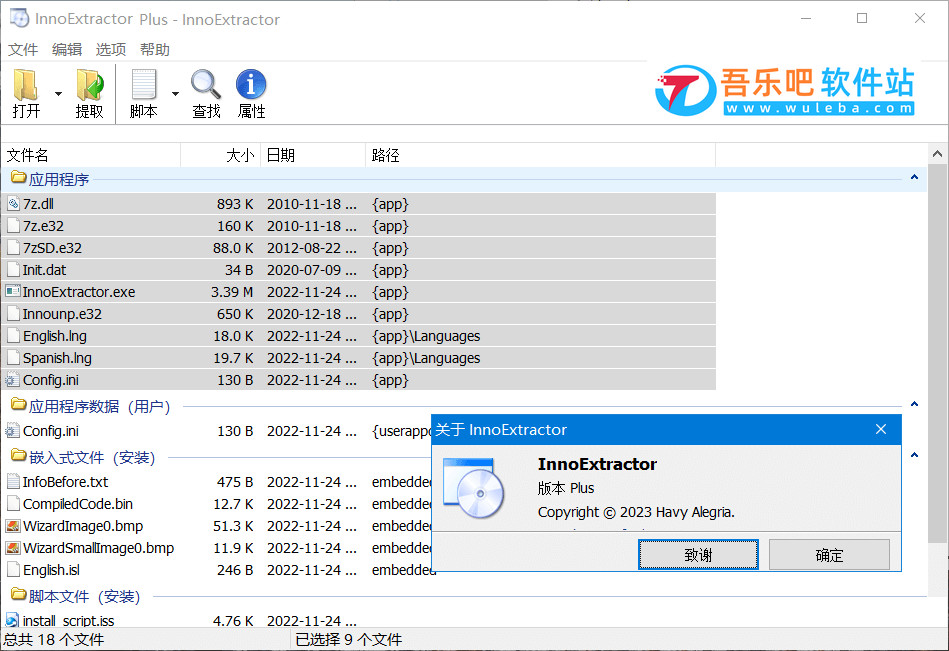Click the 2012-08-22 date cell

coord(312,248)
